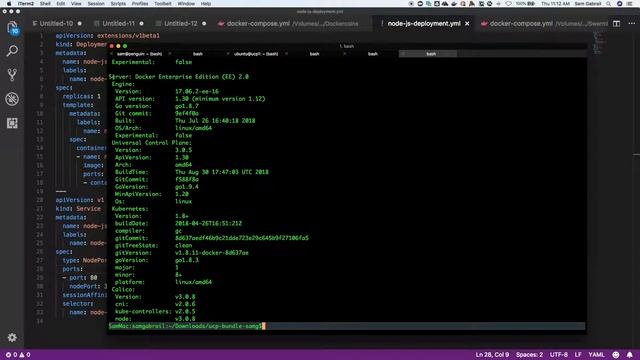Open the Toolbelt menu
640x360 pixels.
click(162, 4)
